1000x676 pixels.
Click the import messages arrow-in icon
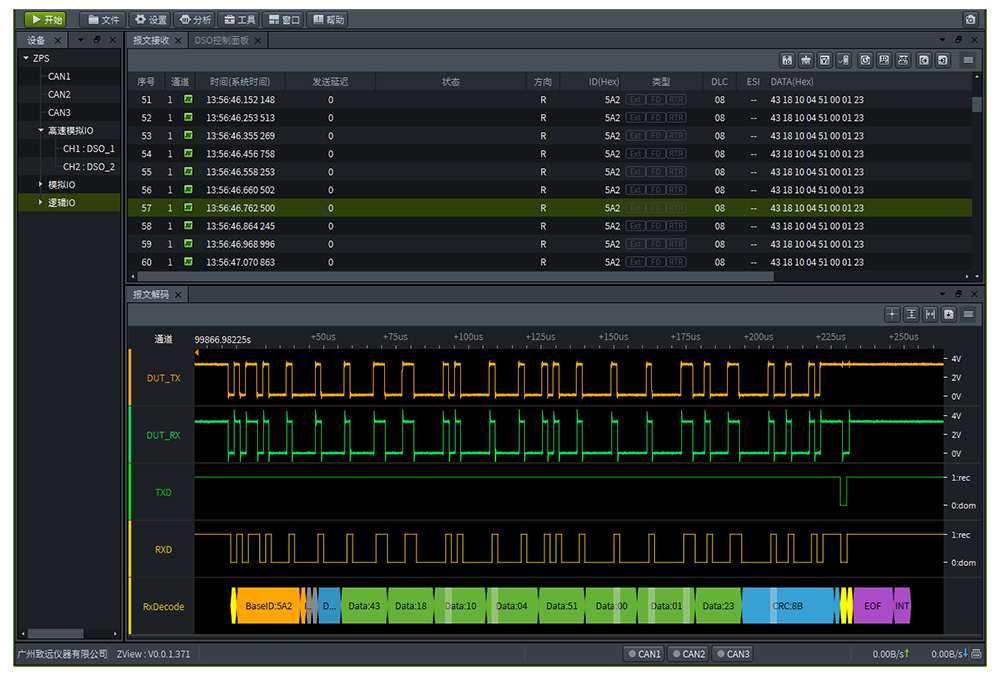pyautogui.click(x=943, y=60)
